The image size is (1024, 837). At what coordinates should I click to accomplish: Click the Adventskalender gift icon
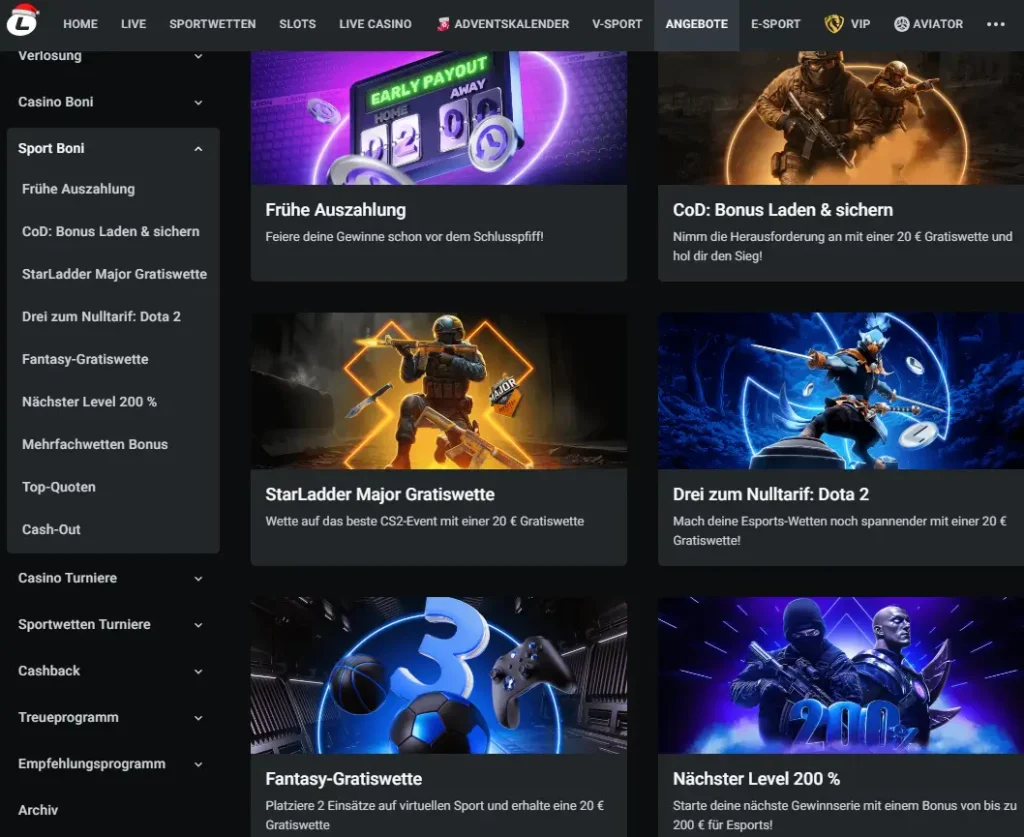point(443,24)
